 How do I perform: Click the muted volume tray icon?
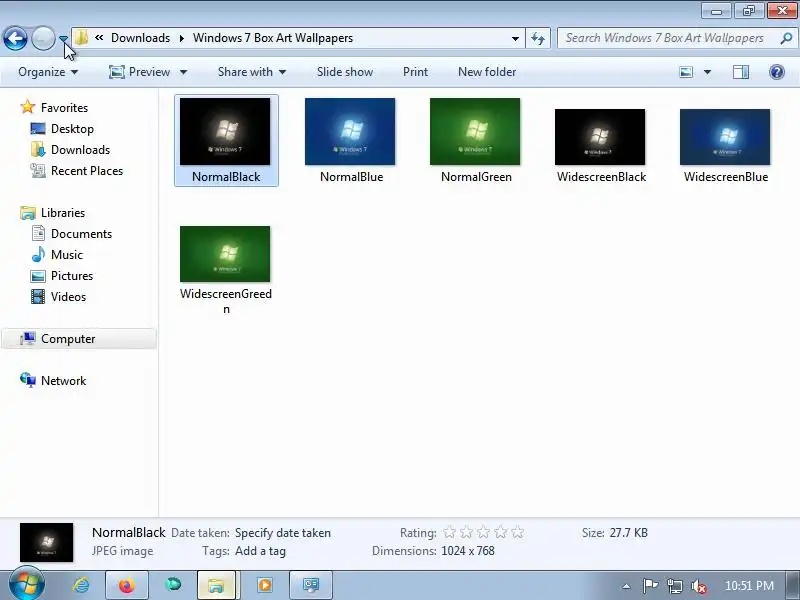tap(699, 586)
